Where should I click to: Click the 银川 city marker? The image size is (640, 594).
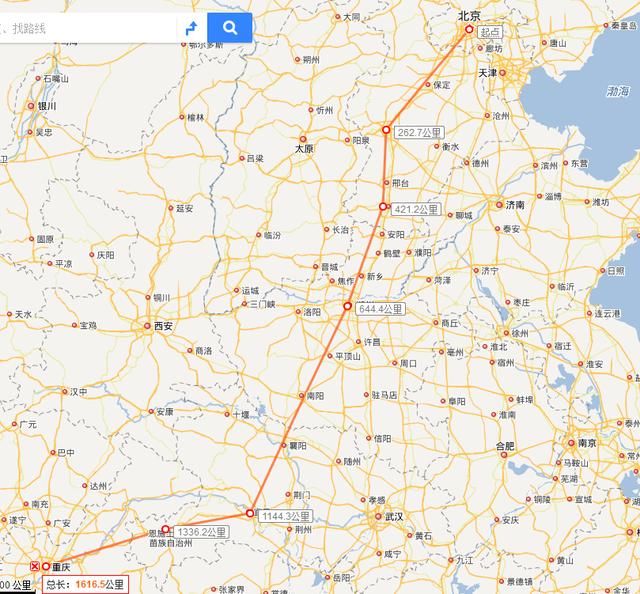tap(31, 106)
